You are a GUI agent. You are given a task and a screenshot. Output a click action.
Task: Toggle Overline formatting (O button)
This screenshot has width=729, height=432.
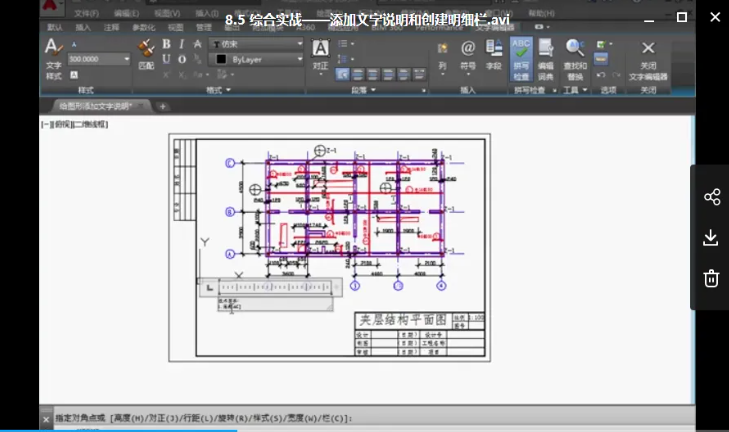coord(182,59)
